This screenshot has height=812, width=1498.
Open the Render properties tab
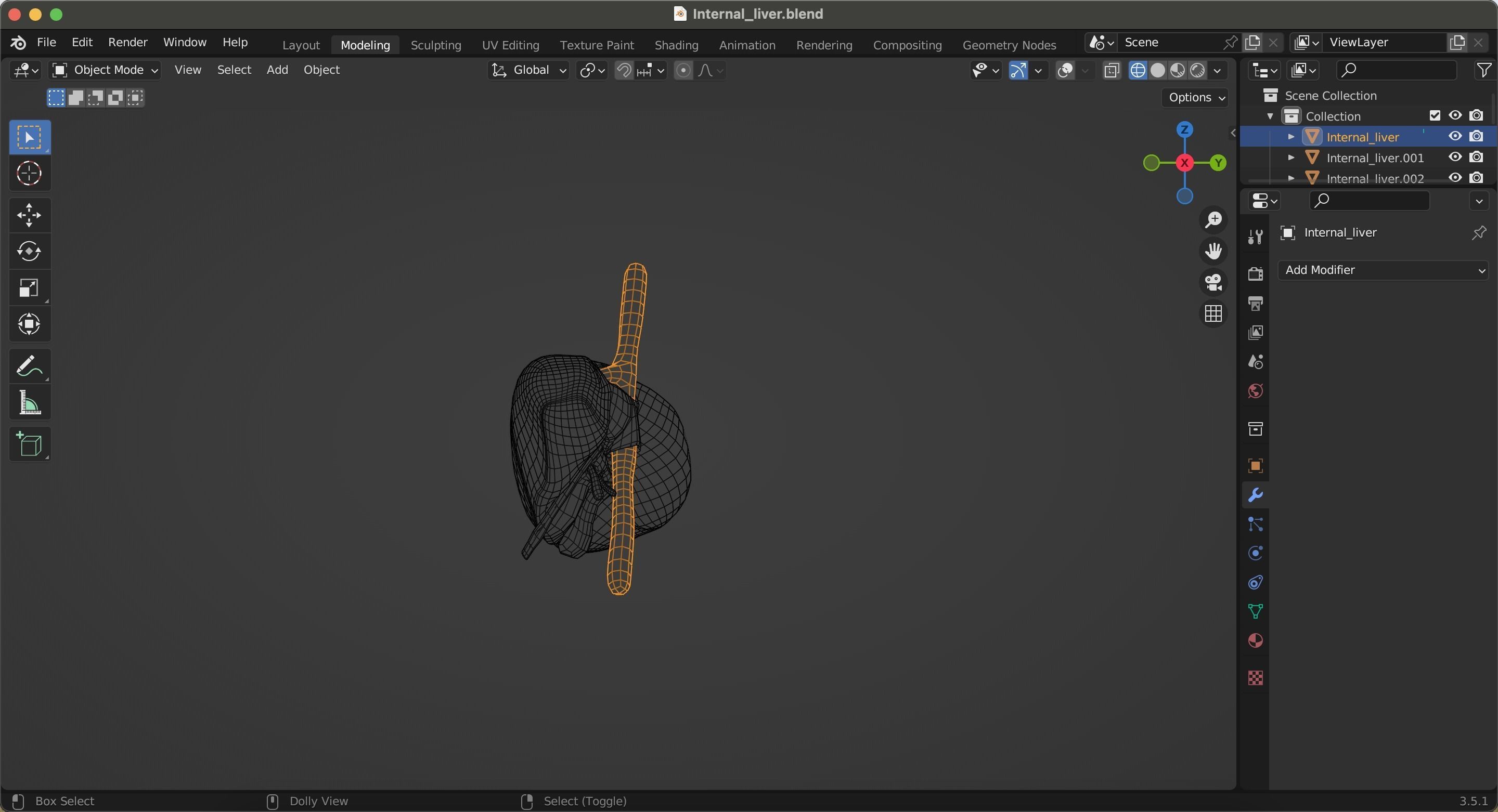pos(1256,273)
